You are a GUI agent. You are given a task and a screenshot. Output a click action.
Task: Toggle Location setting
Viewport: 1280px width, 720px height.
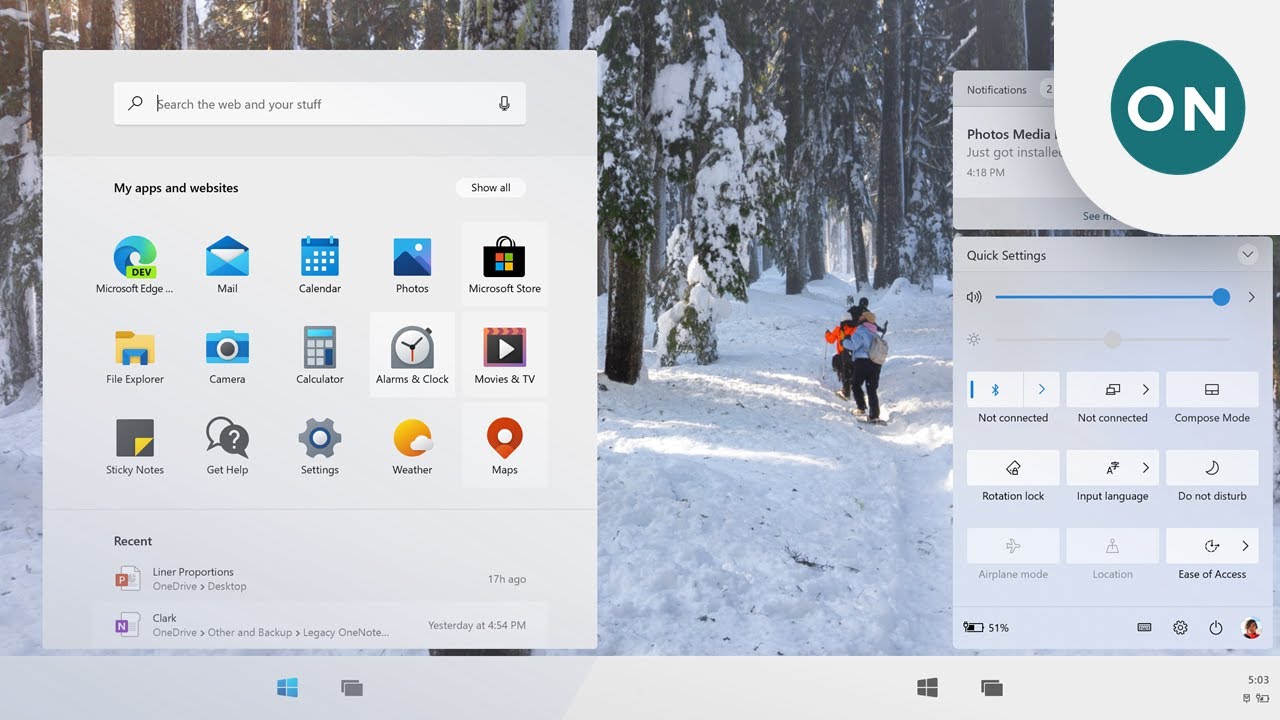click(1112, 546)
